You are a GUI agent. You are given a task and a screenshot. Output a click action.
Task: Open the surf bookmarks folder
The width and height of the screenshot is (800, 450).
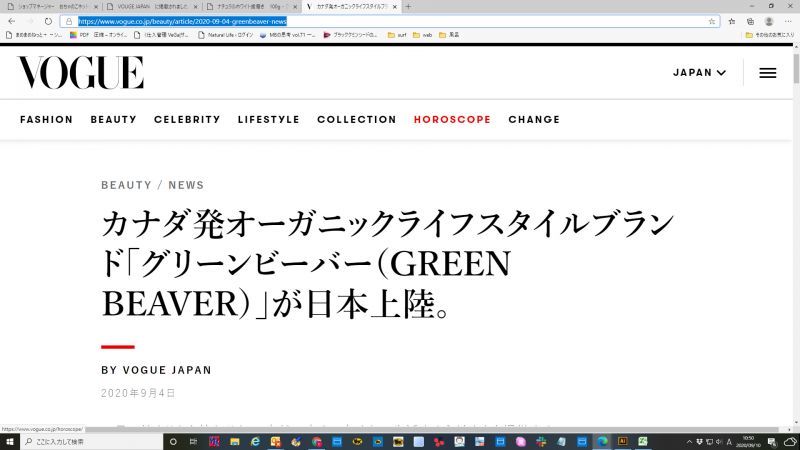[x=397, y=35]
